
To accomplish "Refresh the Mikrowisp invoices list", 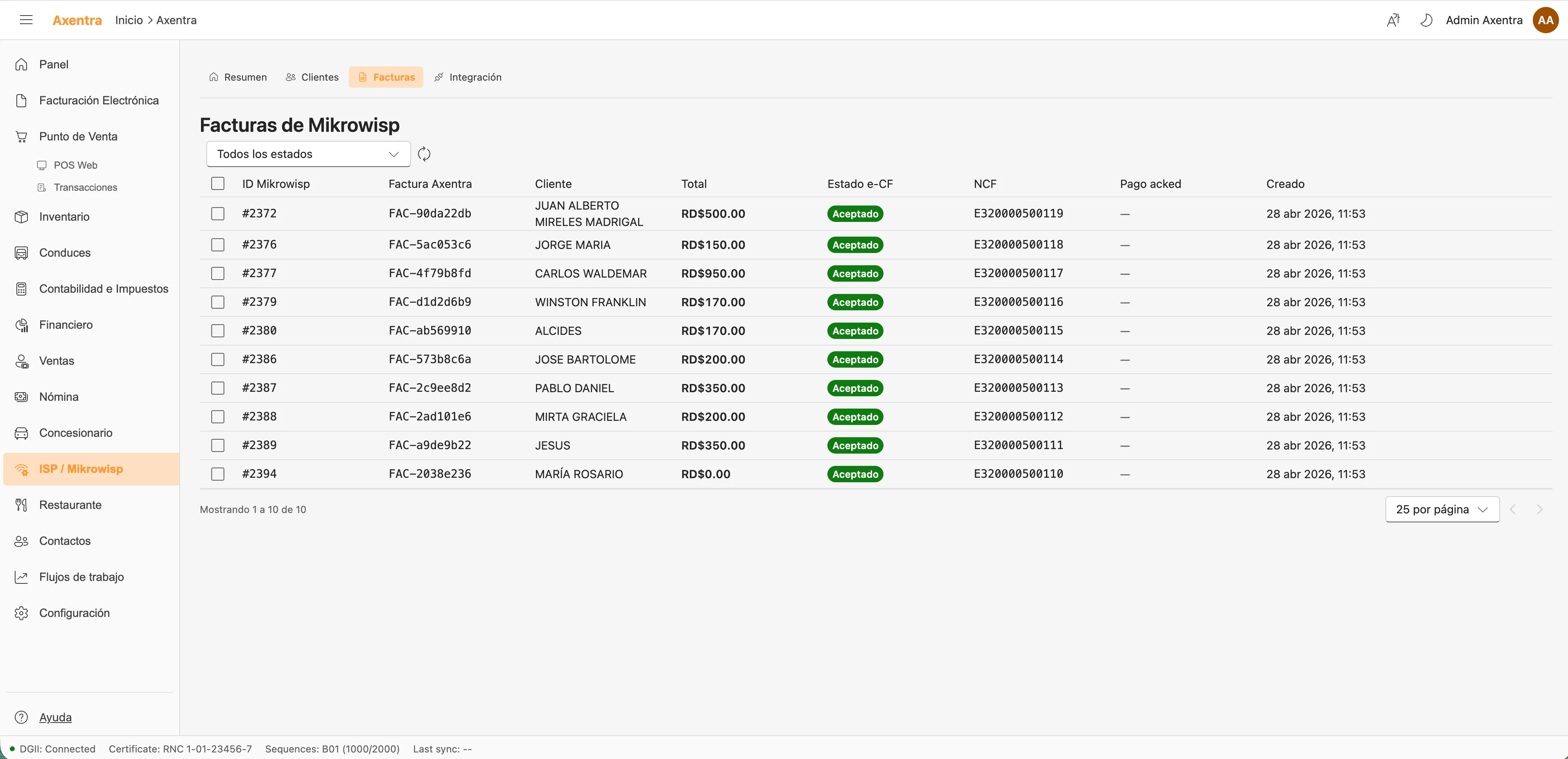I will pyautogui.click(x=424, y=154).
